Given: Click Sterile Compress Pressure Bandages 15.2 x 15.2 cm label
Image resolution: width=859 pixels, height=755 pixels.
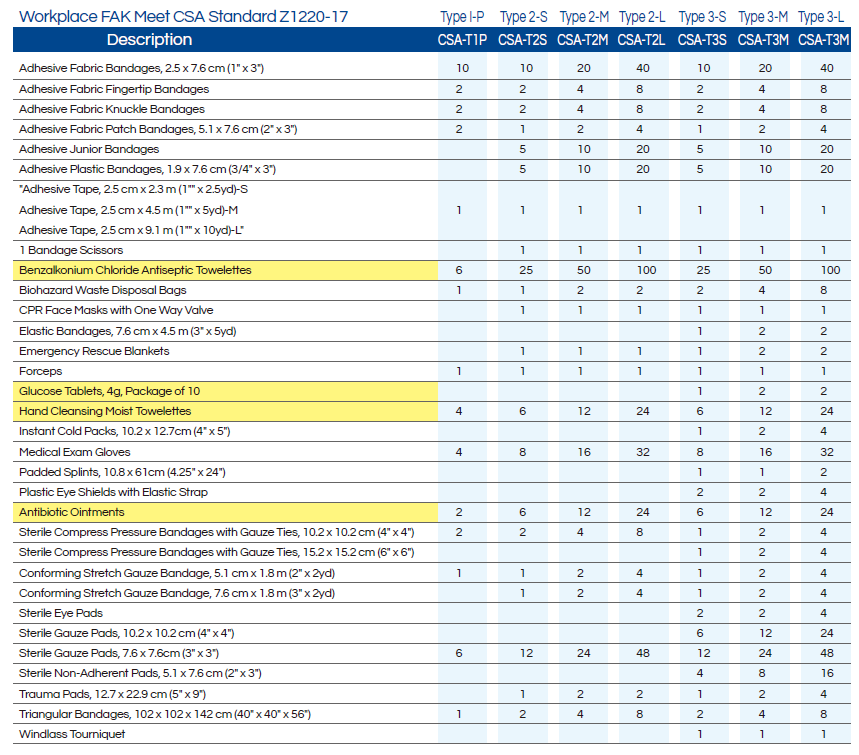Looking at the screenshot, I should pyautogui.click(x=217, y=552).
